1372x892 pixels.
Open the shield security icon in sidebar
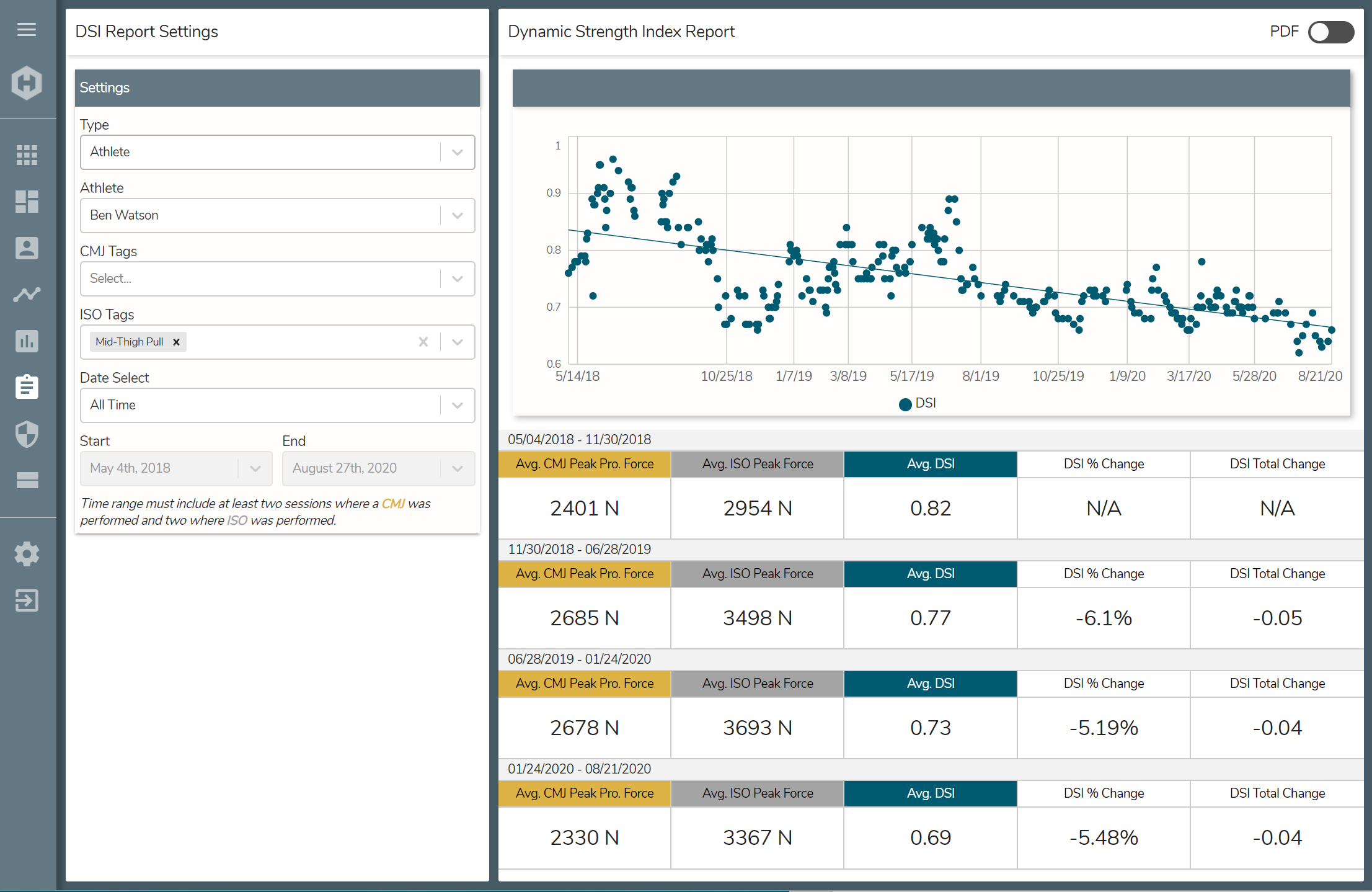coord(27,434)
